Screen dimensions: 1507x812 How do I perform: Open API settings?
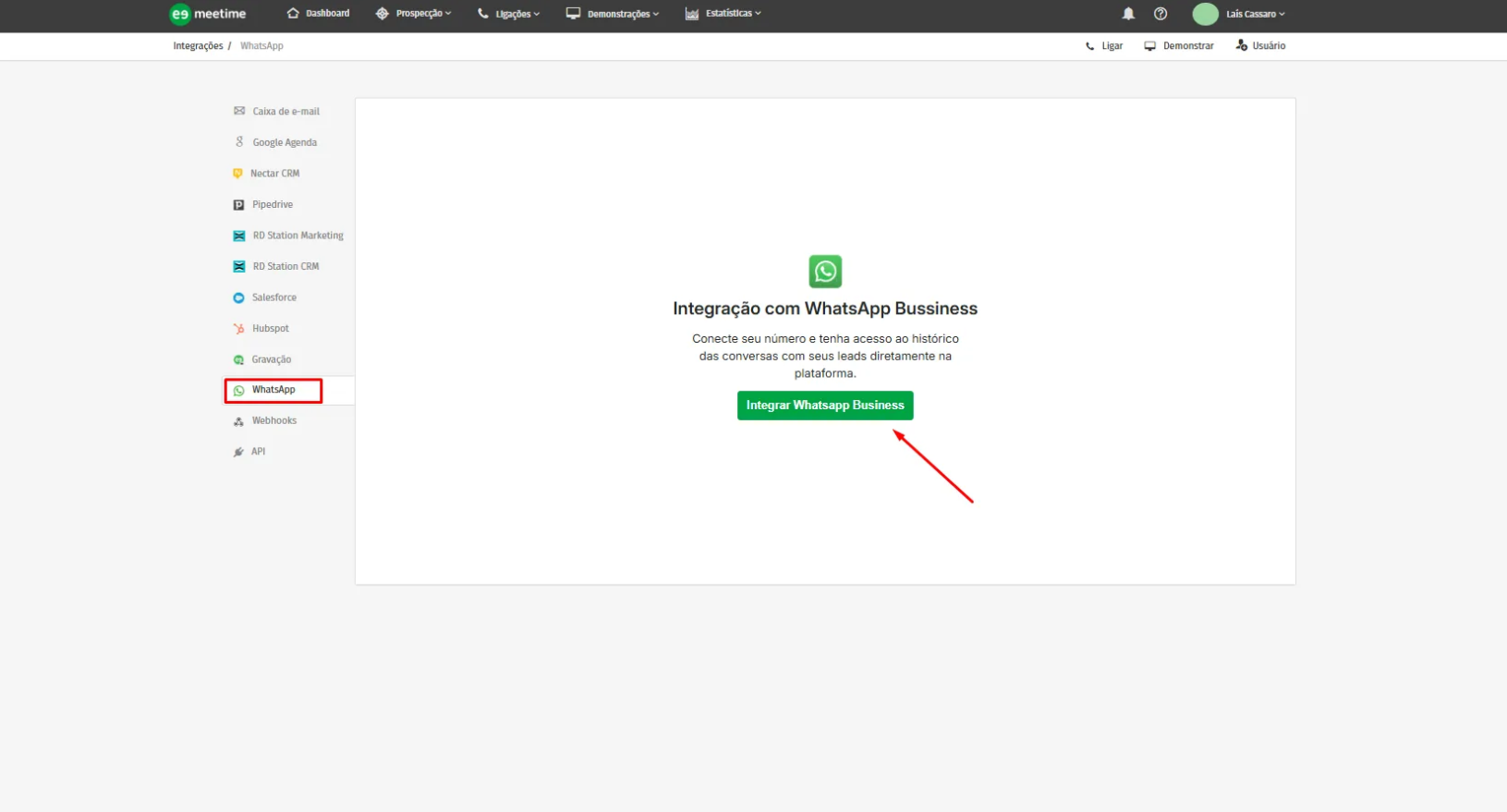258,452
